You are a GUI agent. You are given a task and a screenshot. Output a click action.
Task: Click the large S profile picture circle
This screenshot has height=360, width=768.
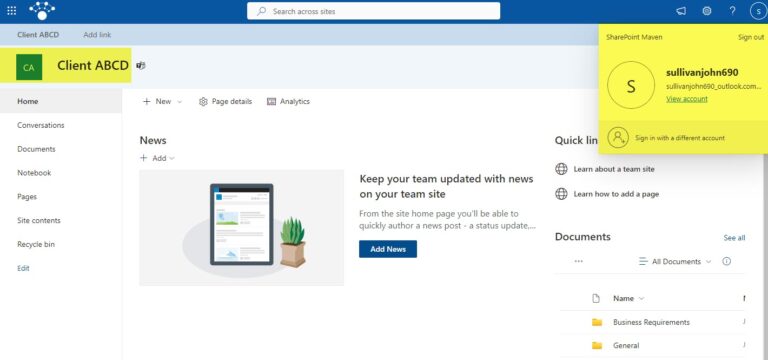pos(631,85)
